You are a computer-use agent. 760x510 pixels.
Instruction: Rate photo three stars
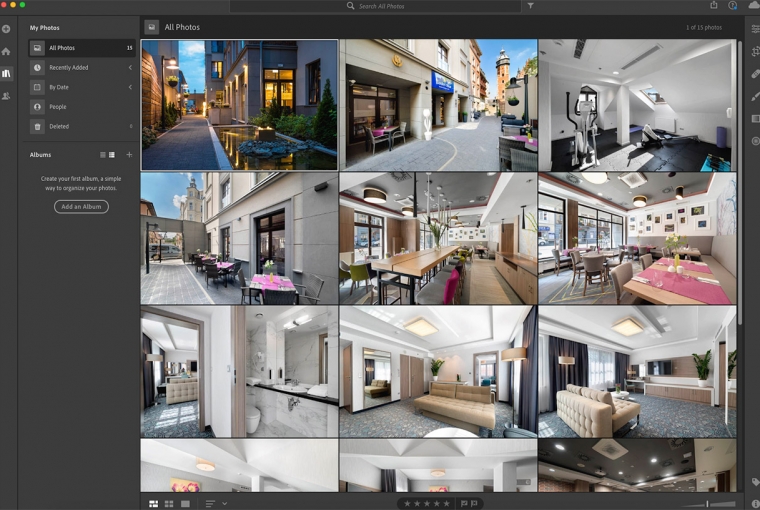tap(427, 504)
